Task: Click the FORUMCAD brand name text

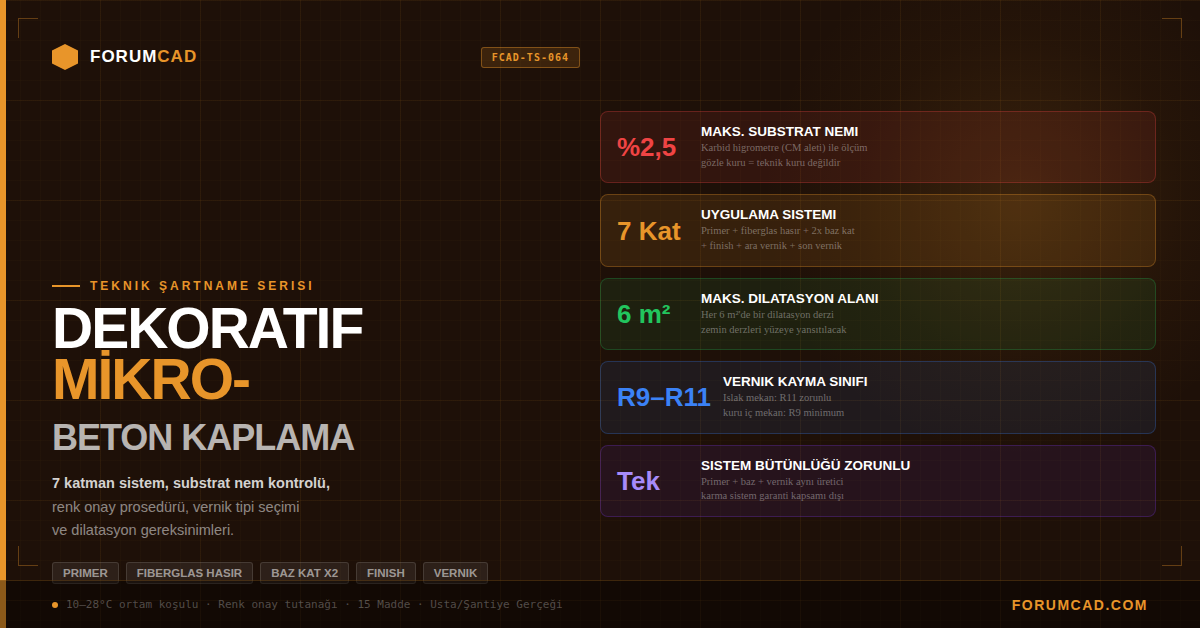Action: pyautogui.click(x=143, y=57)
